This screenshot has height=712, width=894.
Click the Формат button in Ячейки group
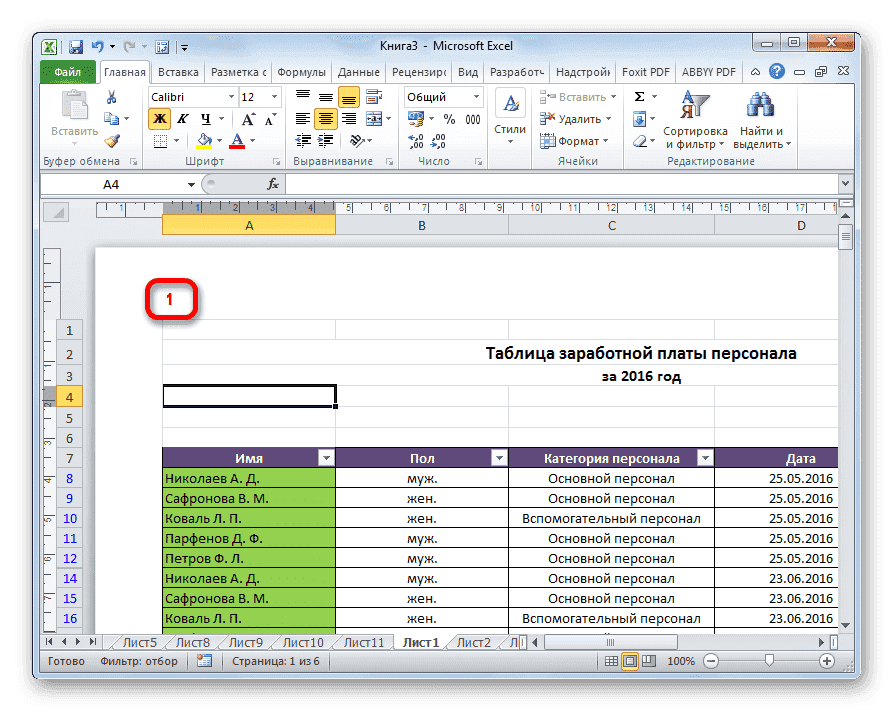578,141
